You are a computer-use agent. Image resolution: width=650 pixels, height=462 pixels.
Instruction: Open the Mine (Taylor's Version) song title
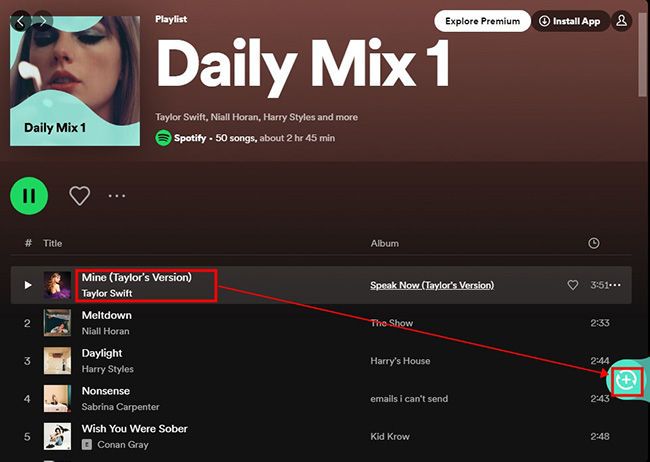pos(137,277)
